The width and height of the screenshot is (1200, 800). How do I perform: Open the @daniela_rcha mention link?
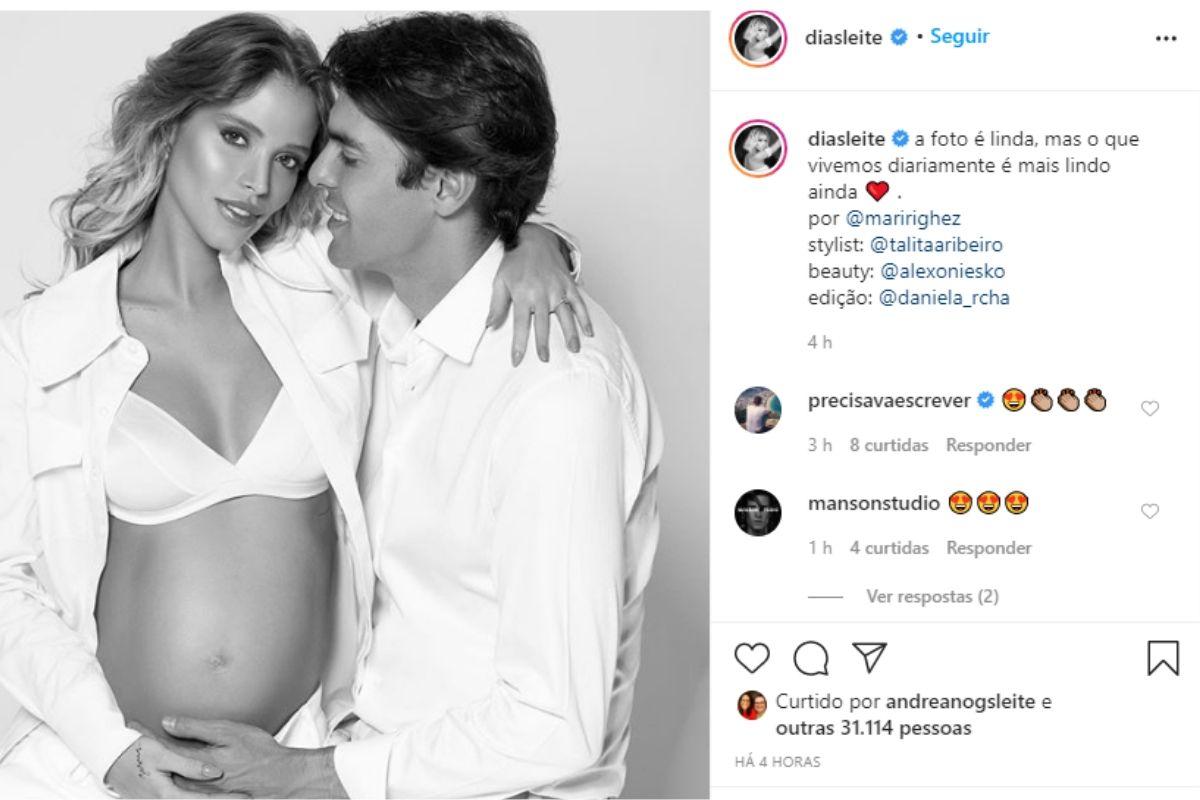point(943,298)
